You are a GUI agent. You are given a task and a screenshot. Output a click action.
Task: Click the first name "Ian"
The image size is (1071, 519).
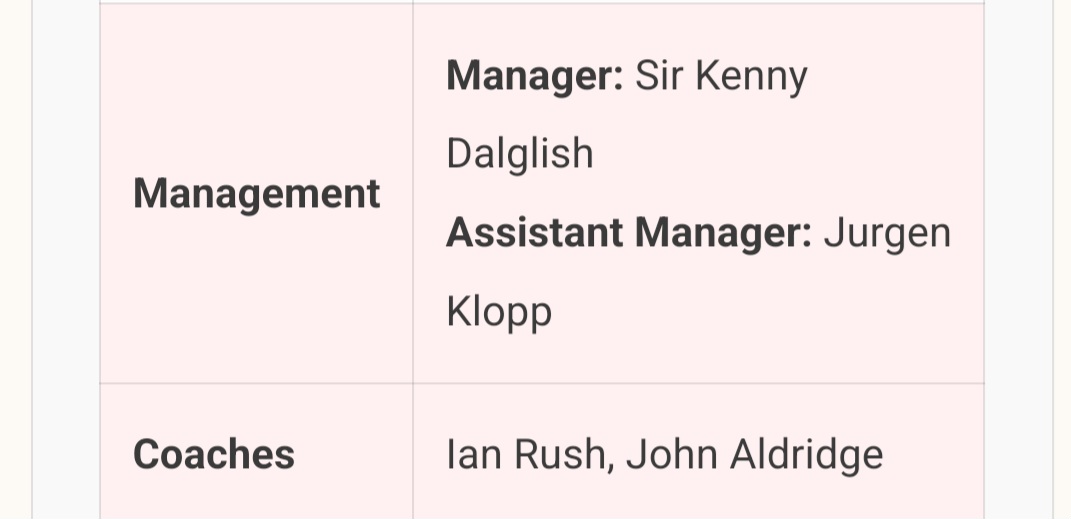(x=473, y=455)
